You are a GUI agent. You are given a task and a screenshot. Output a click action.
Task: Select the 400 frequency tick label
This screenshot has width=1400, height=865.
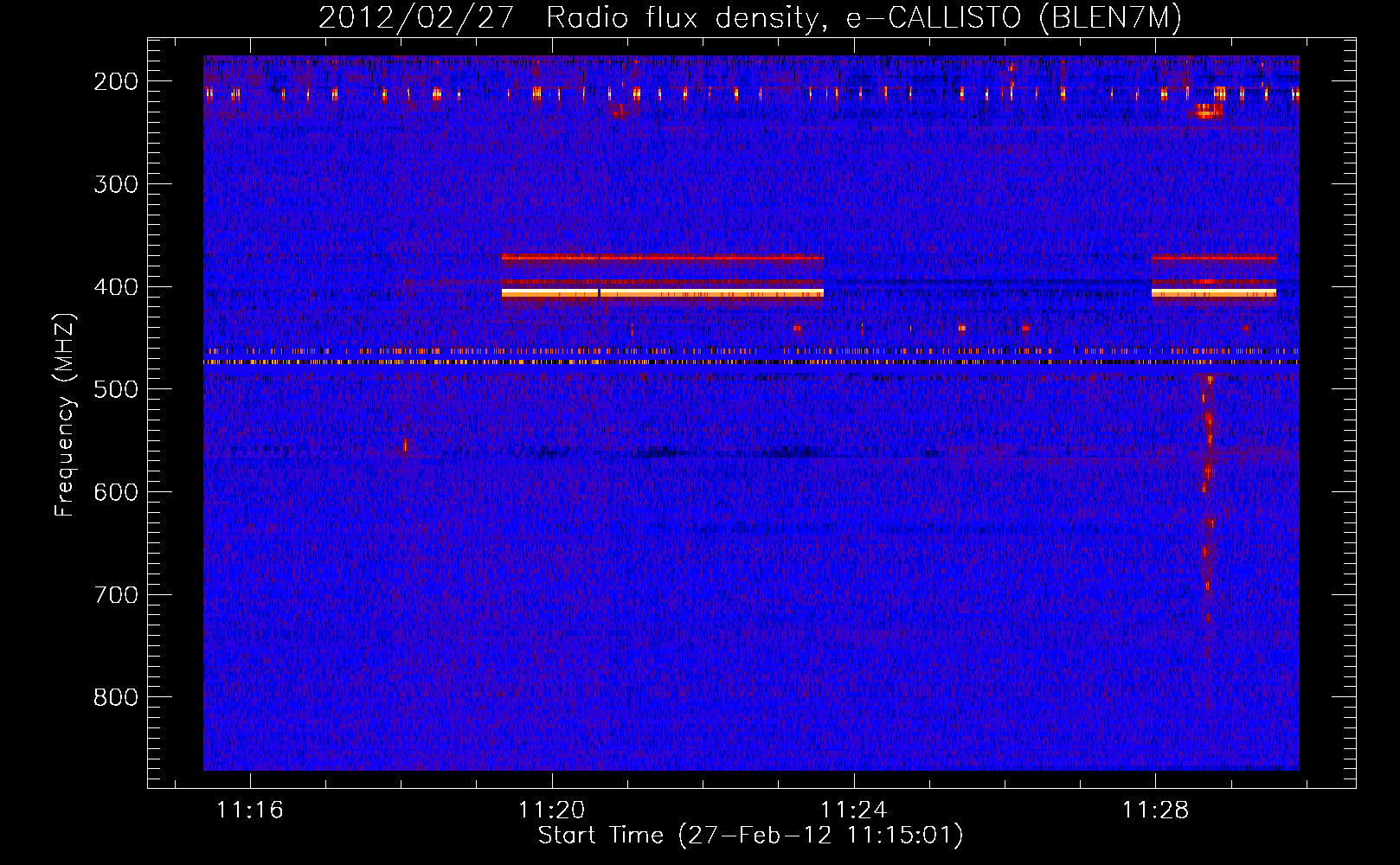click(x=115, y=287)
